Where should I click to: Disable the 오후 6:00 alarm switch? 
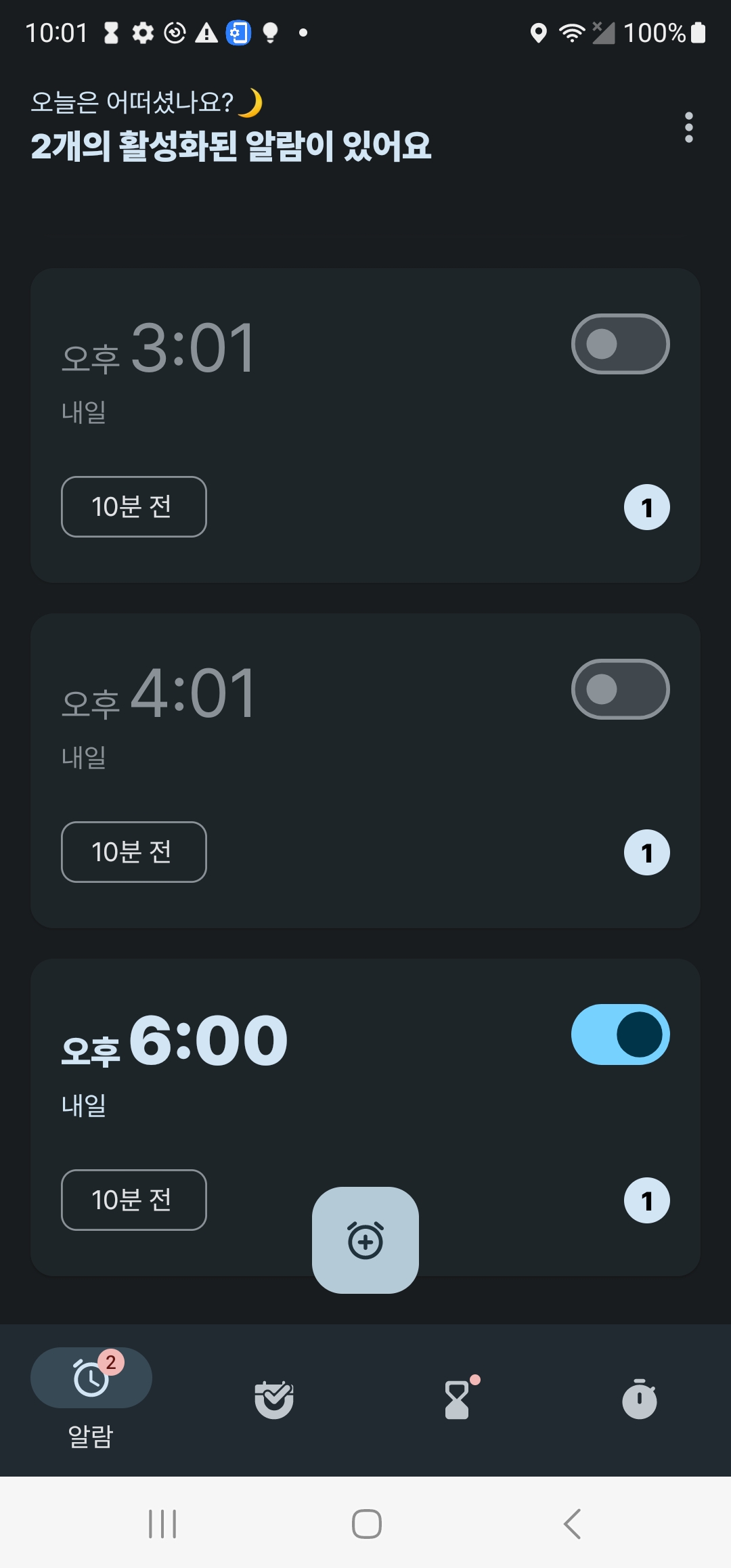point(621,1035)
